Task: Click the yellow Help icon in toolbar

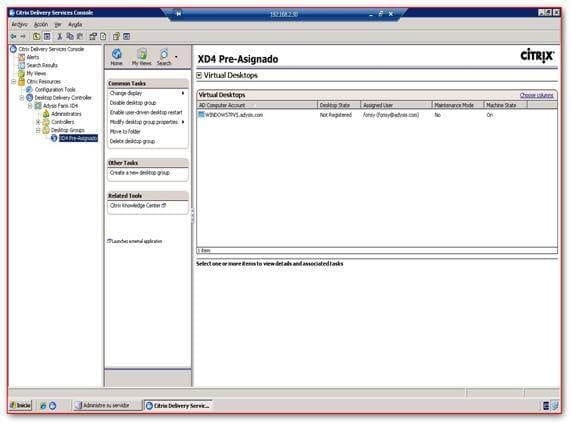Action: 116,36
